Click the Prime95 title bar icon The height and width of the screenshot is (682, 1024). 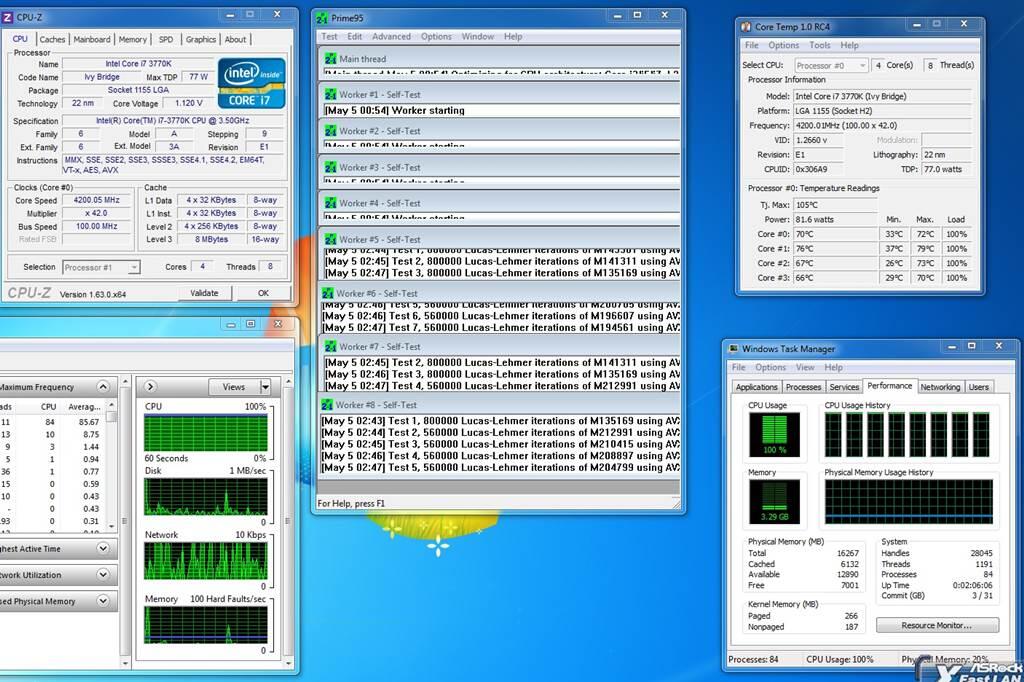(x=322, y=18)
